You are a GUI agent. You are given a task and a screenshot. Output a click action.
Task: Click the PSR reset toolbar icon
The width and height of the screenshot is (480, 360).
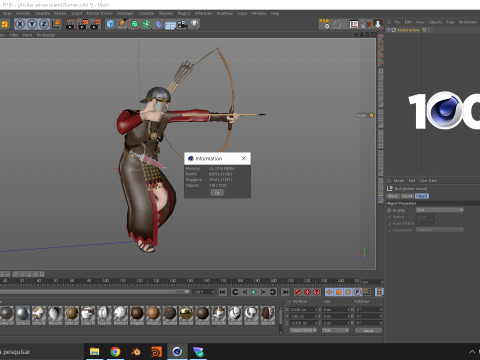coord(324,24)
